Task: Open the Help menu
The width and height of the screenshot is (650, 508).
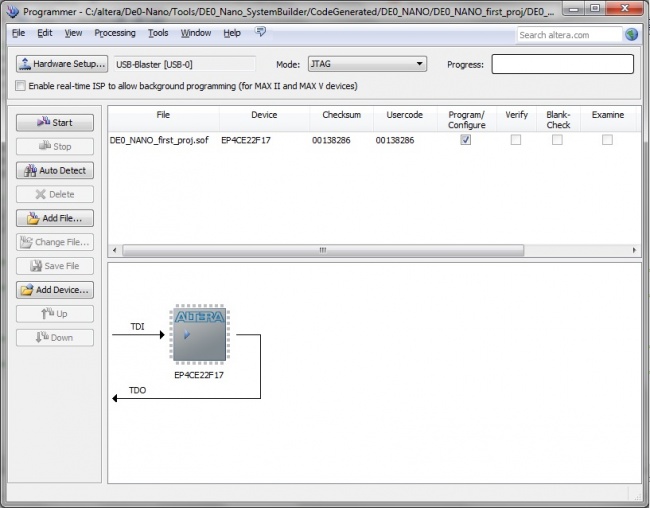Action: click(232, 33)
